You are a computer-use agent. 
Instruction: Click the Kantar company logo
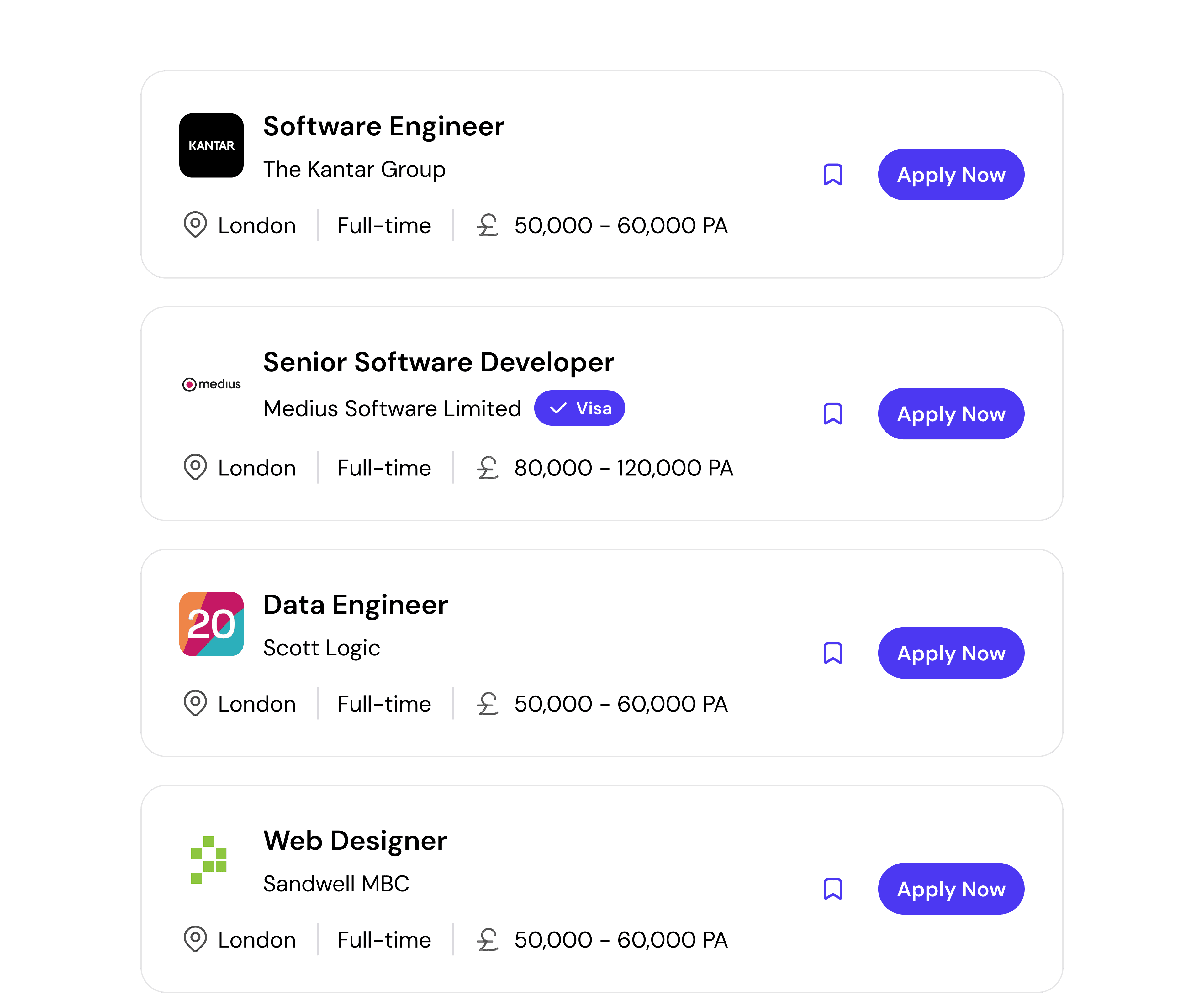212,145
